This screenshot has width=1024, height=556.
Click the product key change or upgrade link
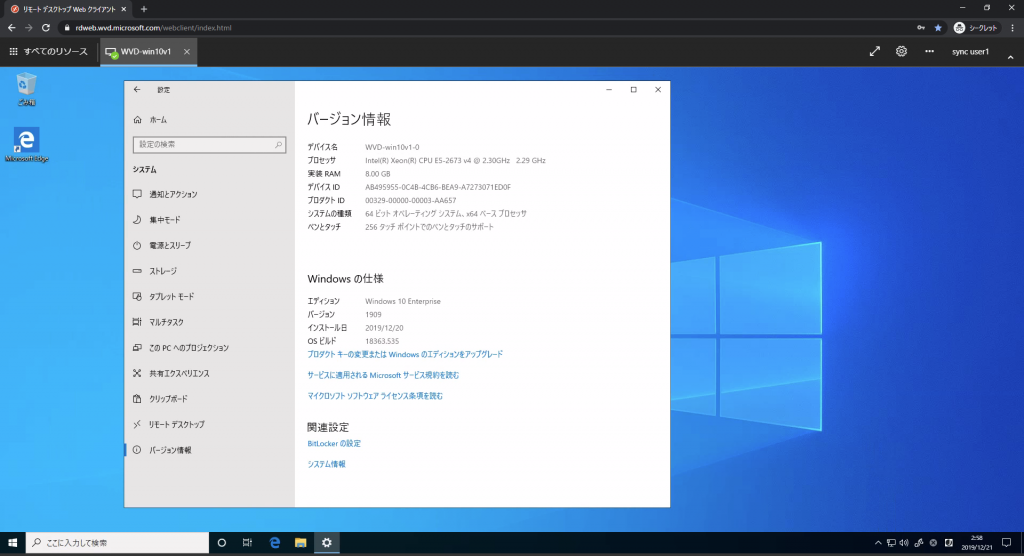[405, 354]
